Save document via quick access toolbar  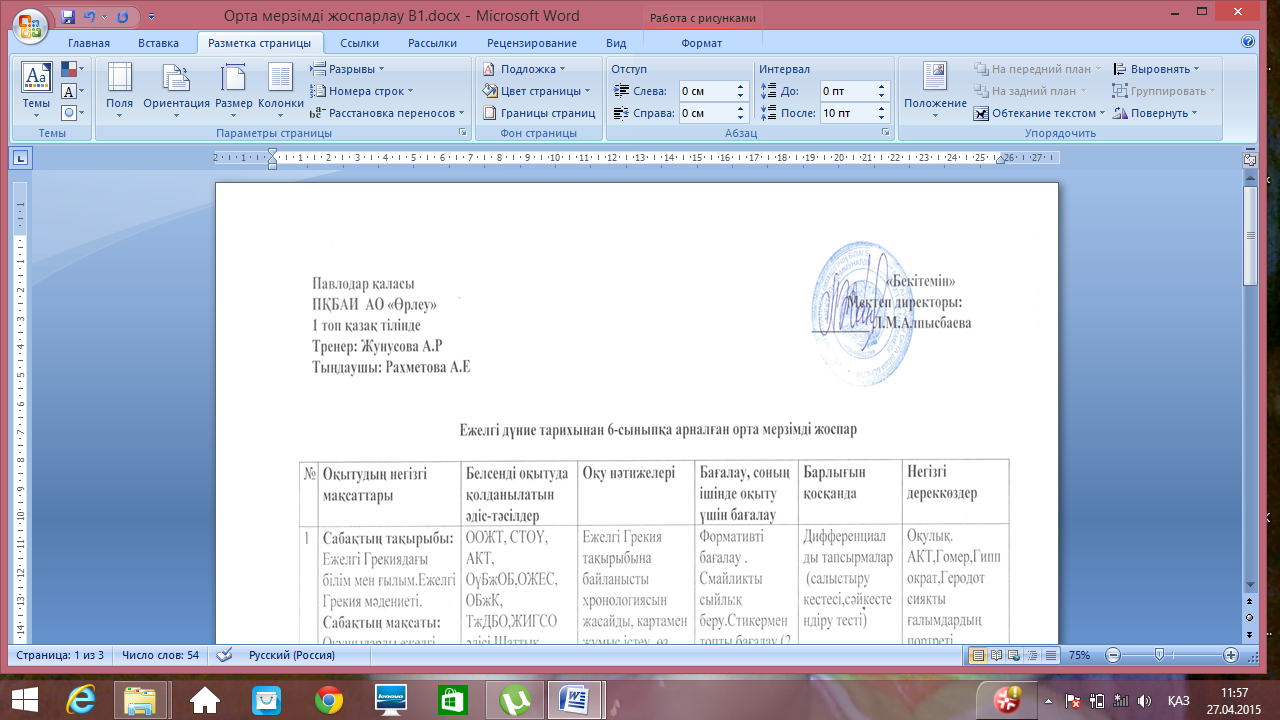(67, 17)
